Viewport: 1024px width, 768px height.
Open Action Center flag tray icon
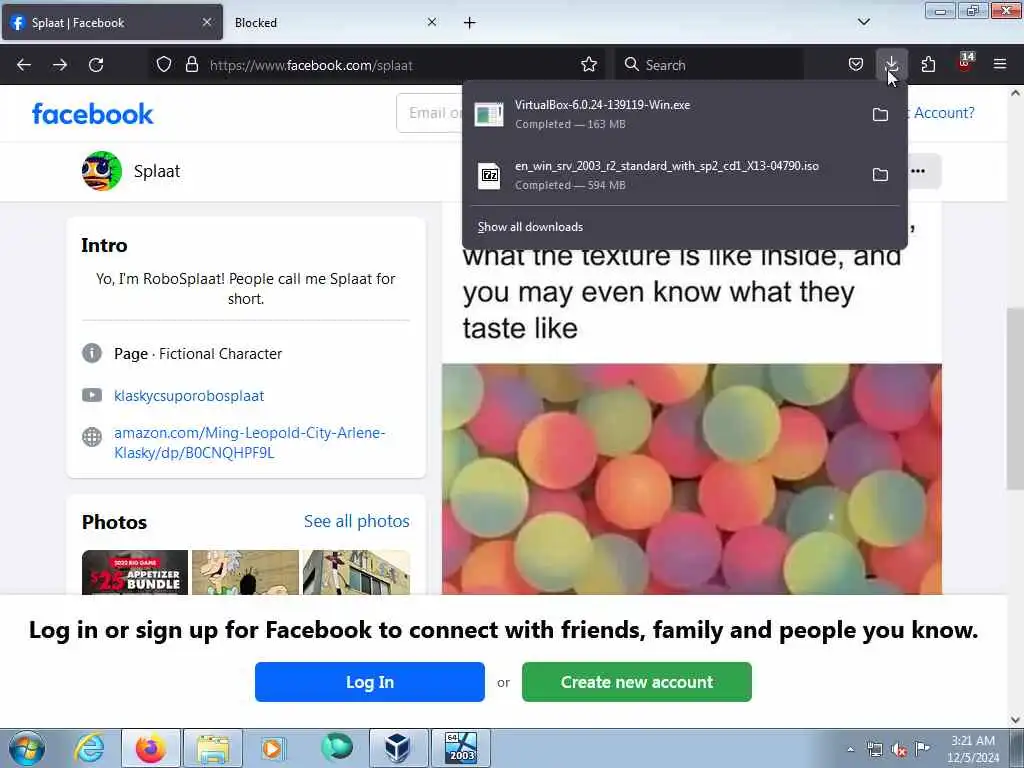(x=922, y=749)
